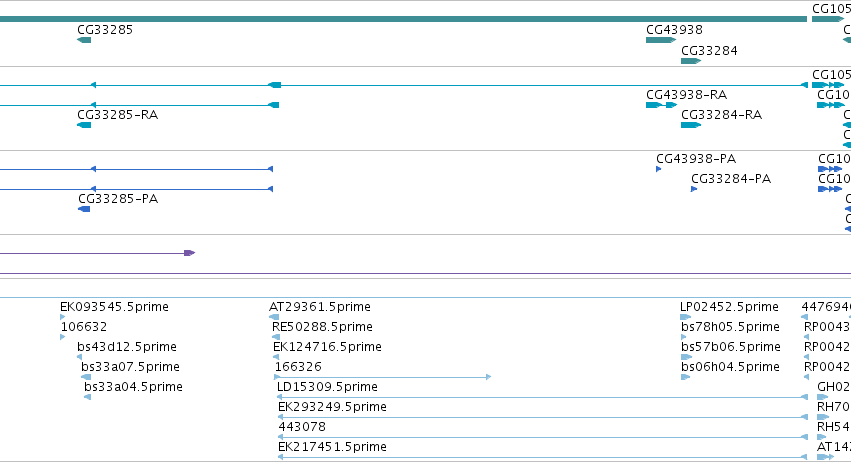Select the CG43938-PA small arrow marker

[658, 169]
